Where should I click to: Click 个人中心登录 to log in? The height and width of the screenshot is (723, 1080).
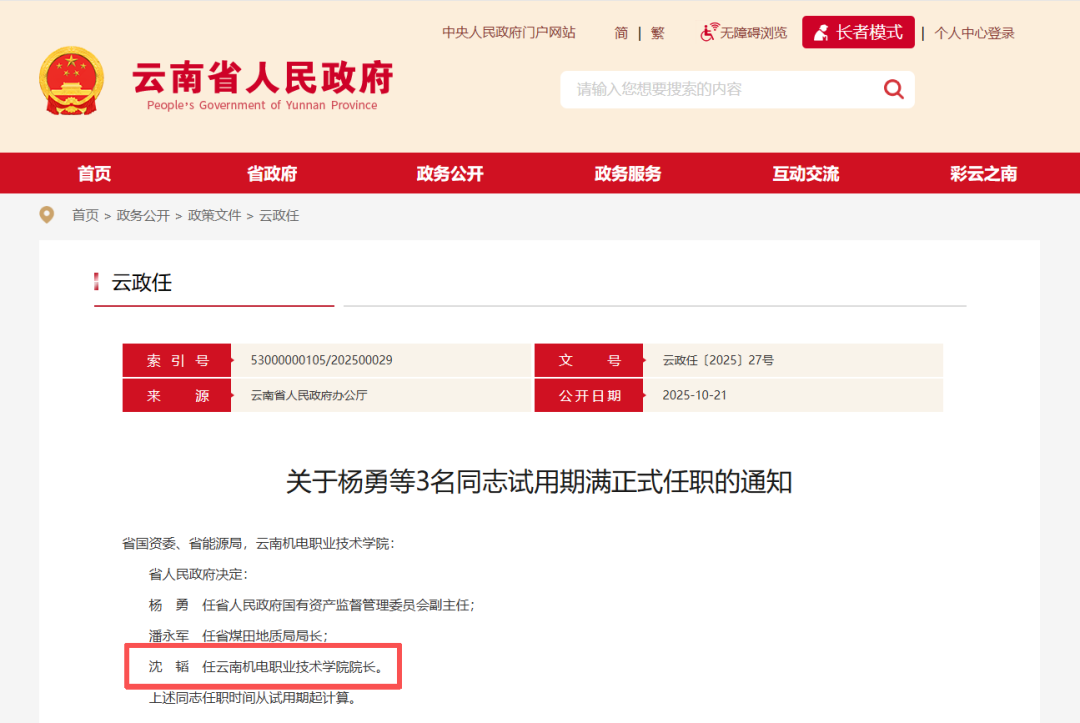pyautogui.click(x=974, y=31)
